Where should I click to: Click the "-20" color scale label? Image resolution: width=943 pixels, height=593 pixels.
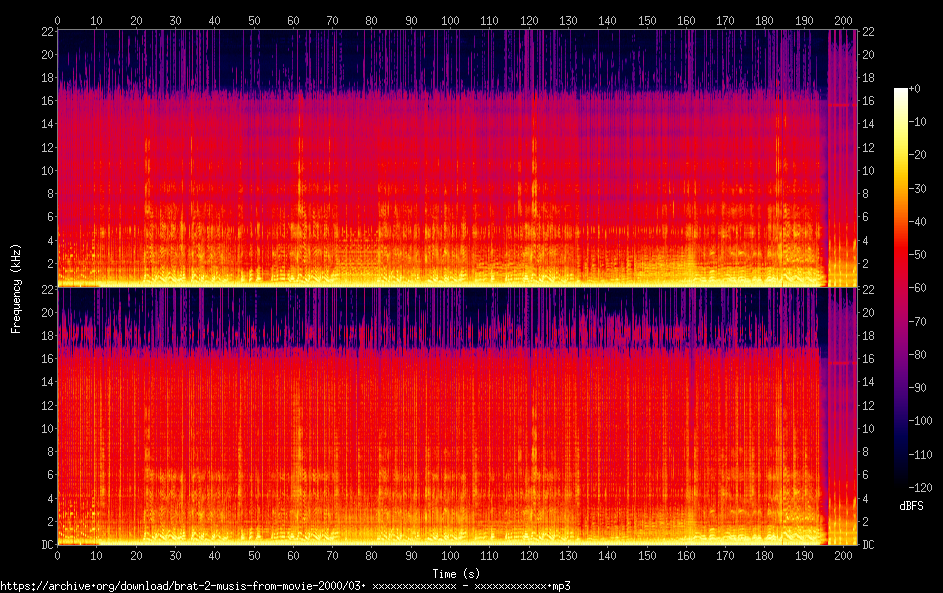(x=918, y=155)
